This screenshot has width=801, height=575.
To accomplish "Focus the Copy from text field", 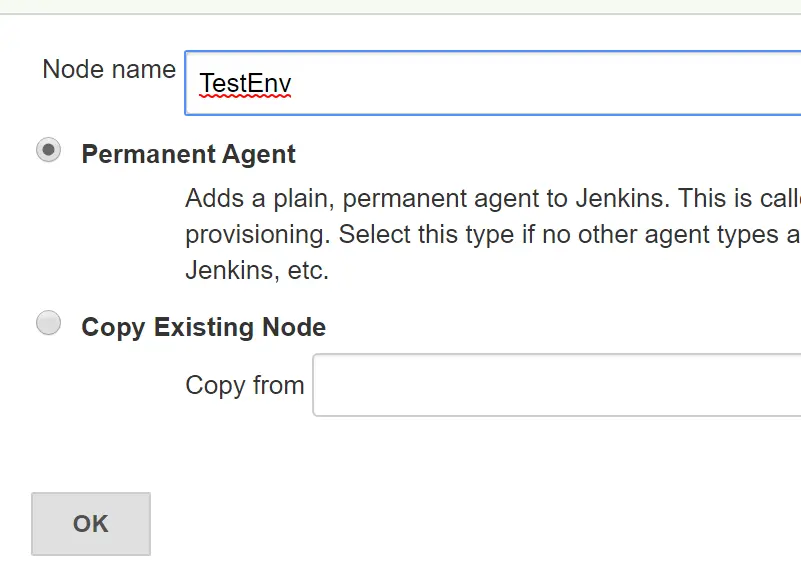I will pyautogui.click(x=556, y=385).
